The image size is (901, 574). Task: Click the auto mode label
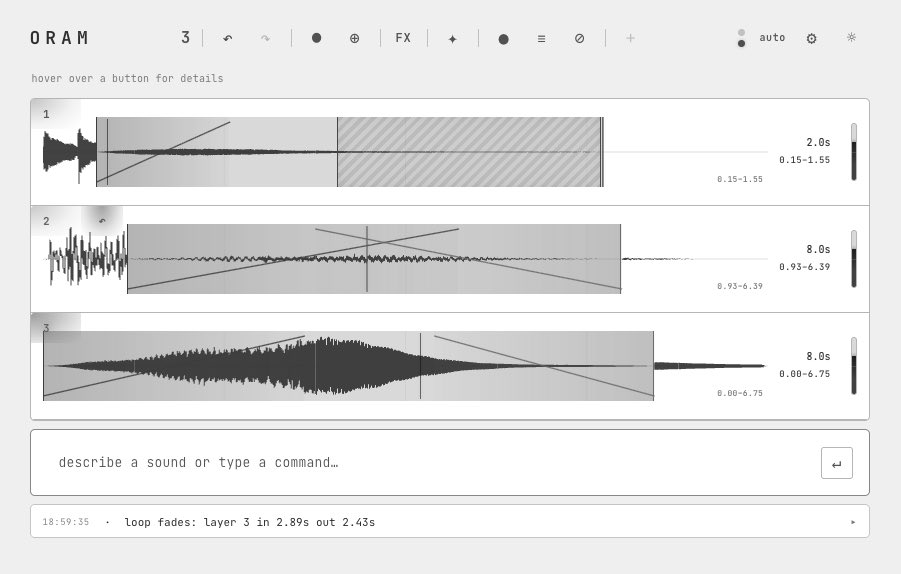772,37
